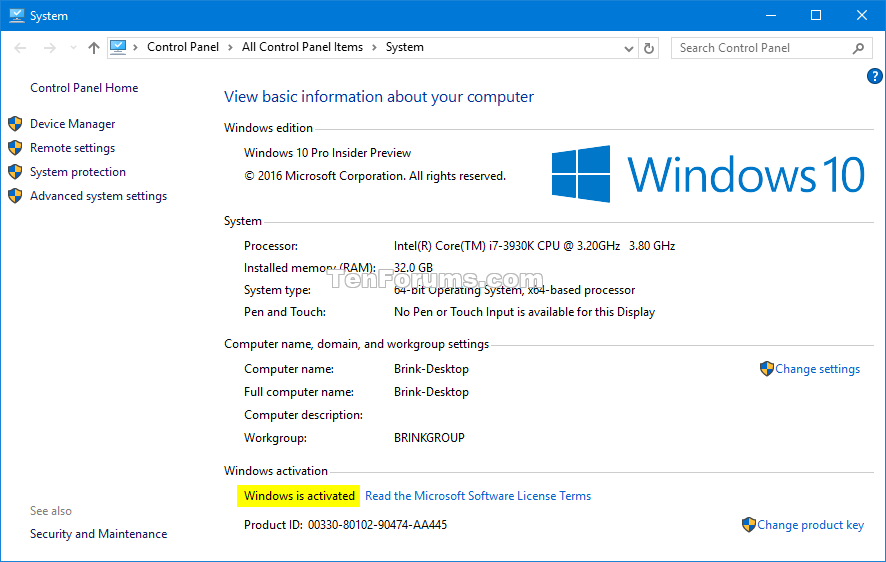This screenshot has height=562, width=886.
Task: Click 'Windows 10 Pro Insider Preview' edition text
Action: tap(328, 153)
